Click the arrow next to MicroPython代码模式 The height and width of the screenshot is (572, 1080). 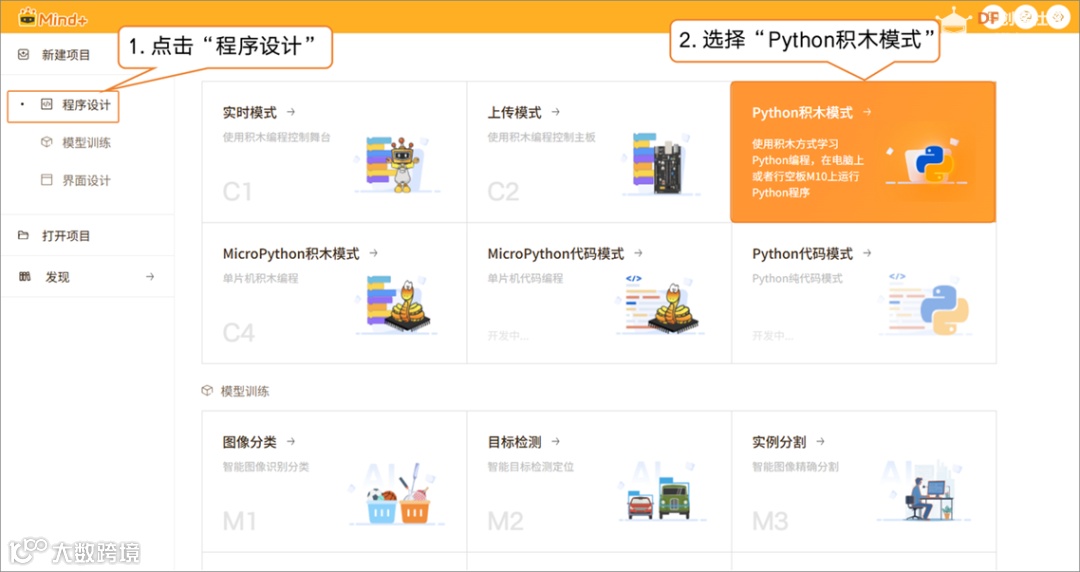(x=638, y=253)
